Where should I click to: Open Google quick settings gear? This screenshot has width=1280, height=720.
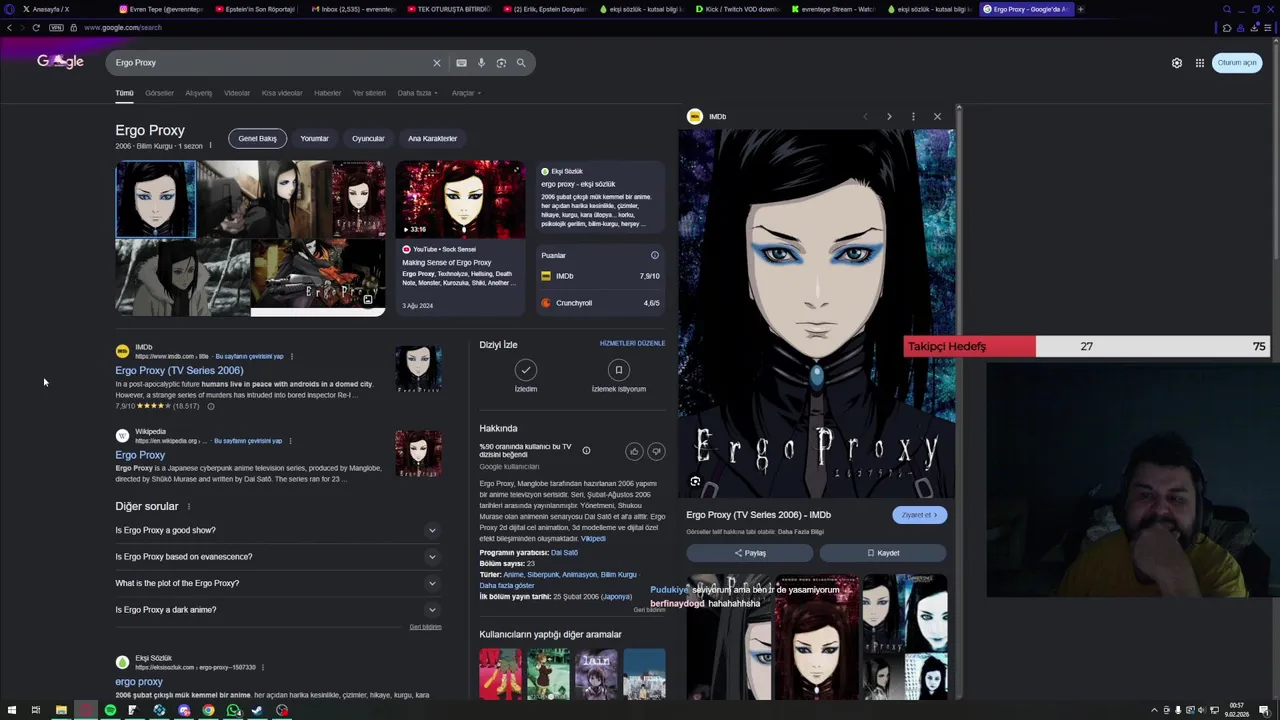(1177, 63)
